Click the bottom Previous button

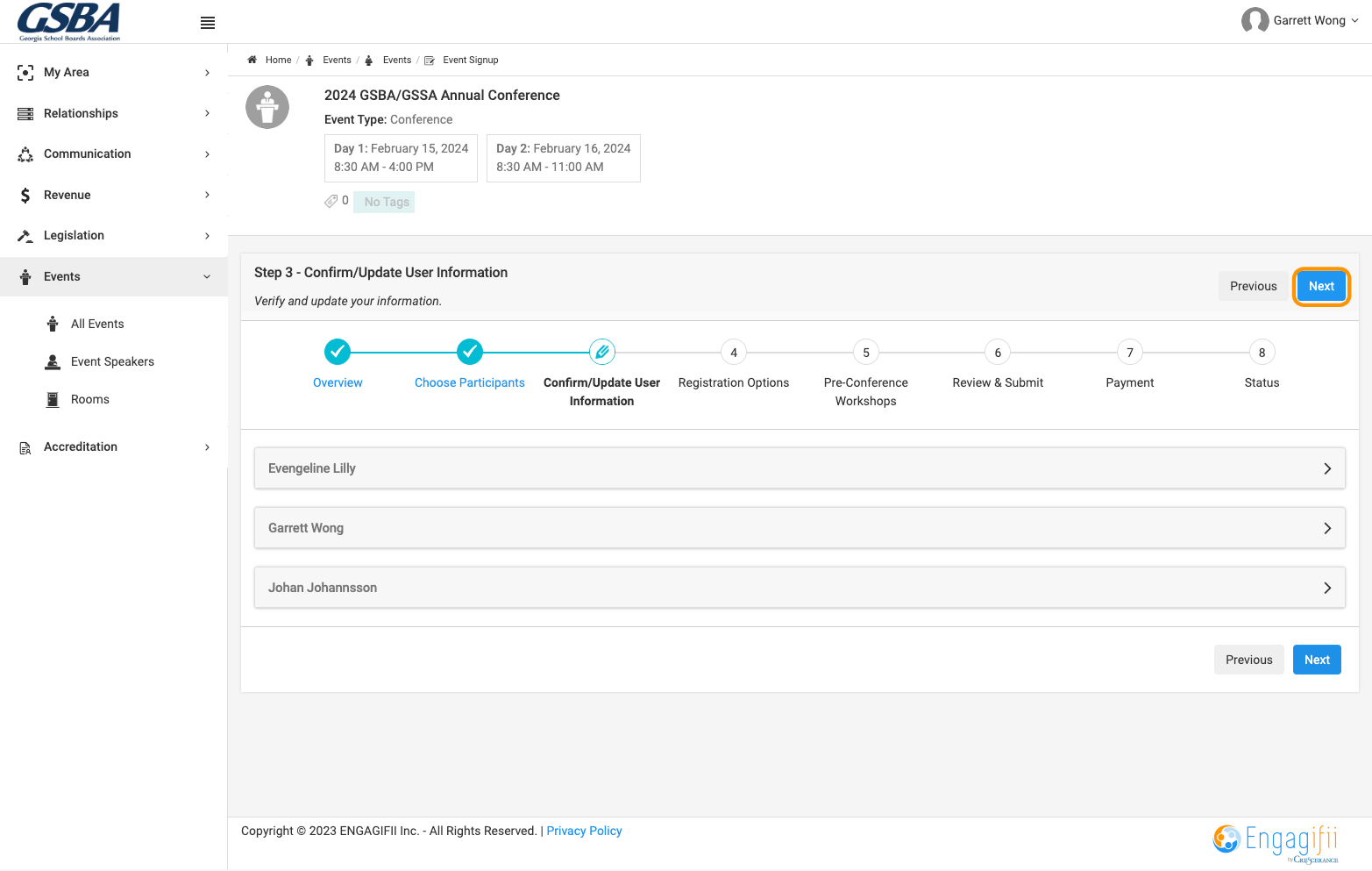[1249, 660]
